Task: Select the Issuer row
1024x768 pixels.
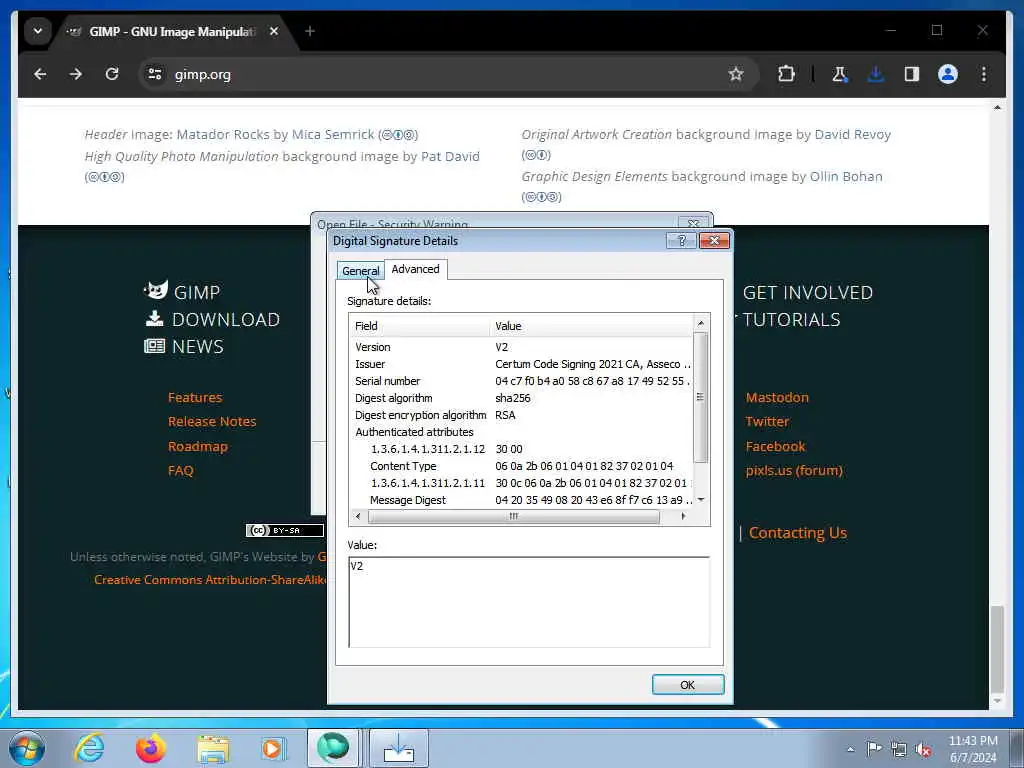Action: [522, 364]
